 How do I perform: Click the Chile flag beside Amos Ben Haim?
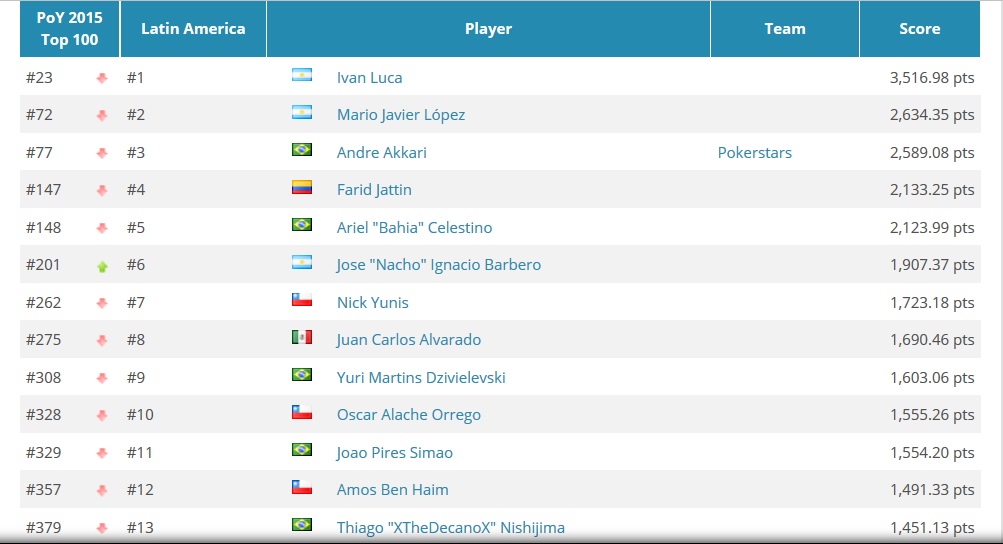(302, 487)
